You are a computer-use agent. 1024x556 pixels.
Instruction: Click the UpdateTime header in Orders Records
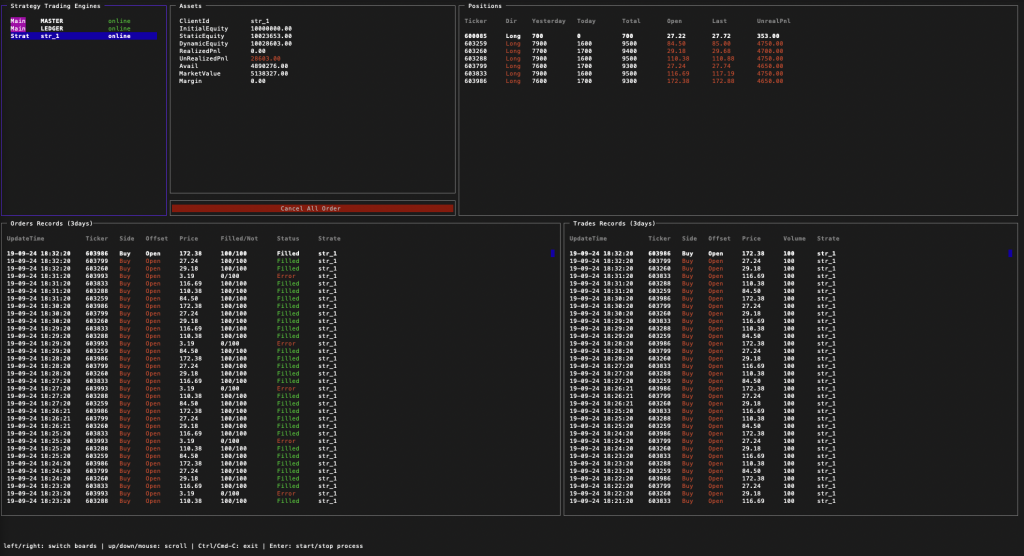pos(25,238)
